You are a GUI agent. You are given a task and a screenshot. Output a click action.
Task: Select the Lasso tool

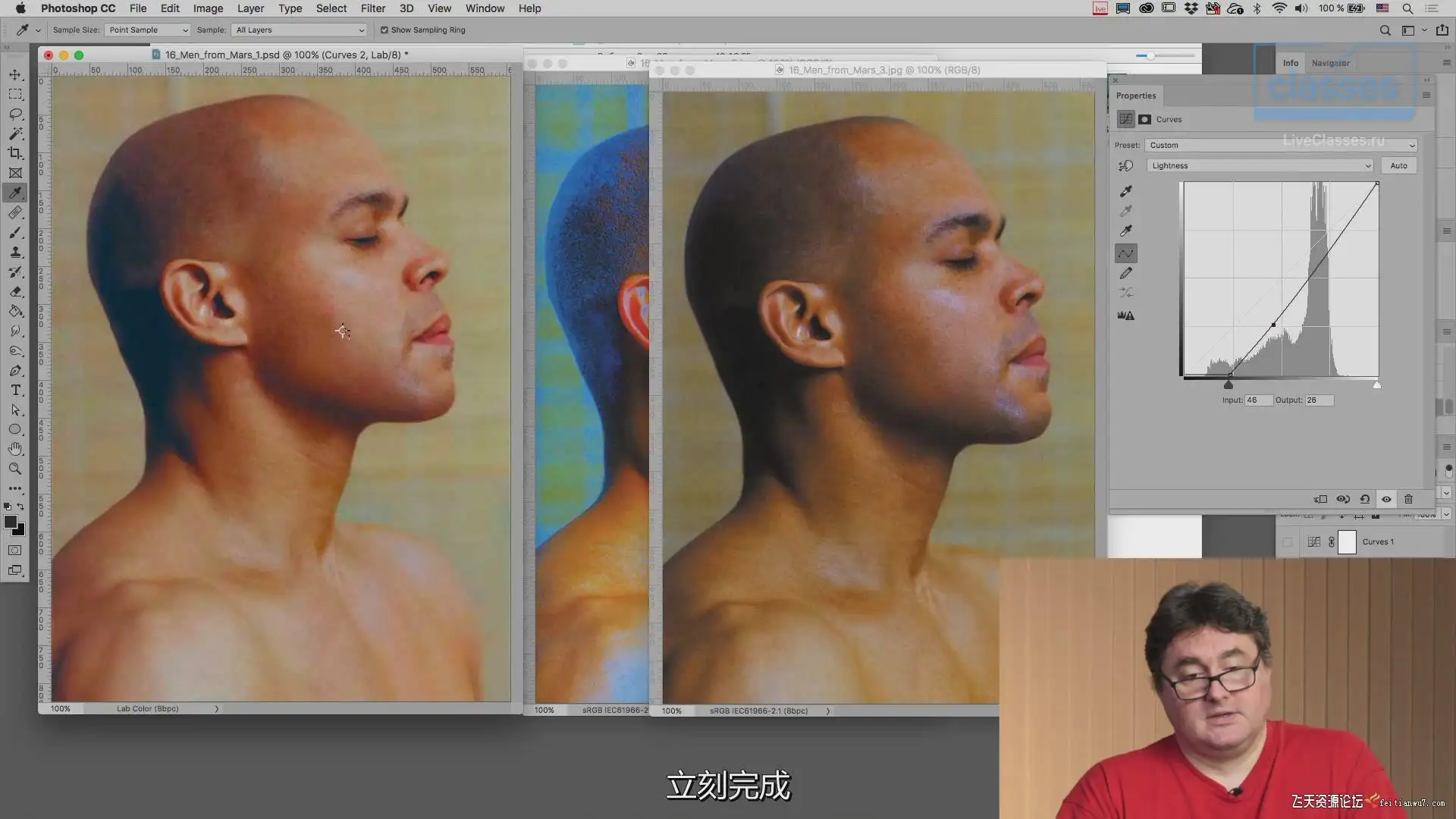pos(15,114)
